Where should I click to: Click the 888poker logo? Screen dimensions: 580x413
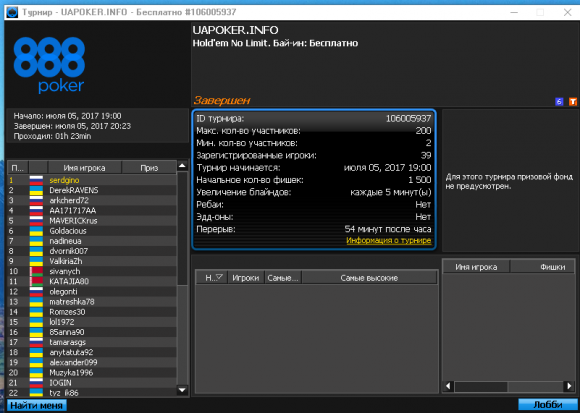tap(50, 65)
